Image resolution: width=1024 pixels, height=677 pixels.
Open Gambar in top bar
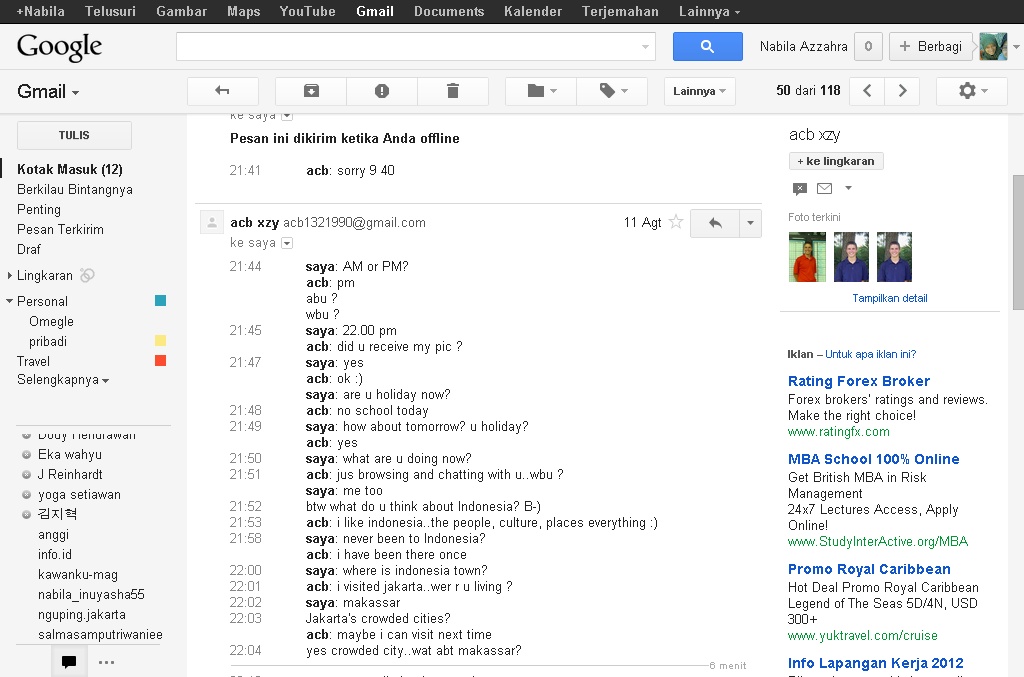(182, 11)
